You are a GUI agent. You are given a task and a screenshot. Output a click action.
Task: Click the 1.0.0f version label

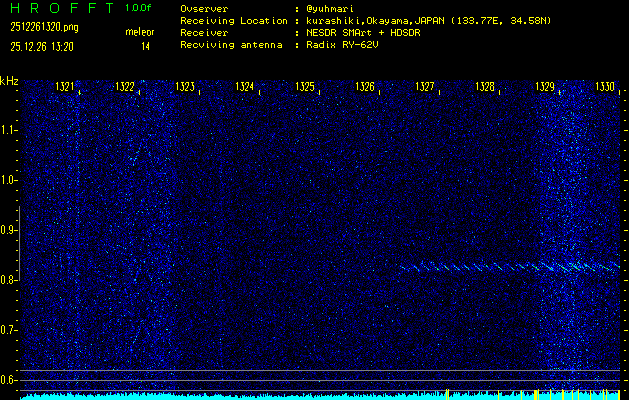(x=140, y=8)
